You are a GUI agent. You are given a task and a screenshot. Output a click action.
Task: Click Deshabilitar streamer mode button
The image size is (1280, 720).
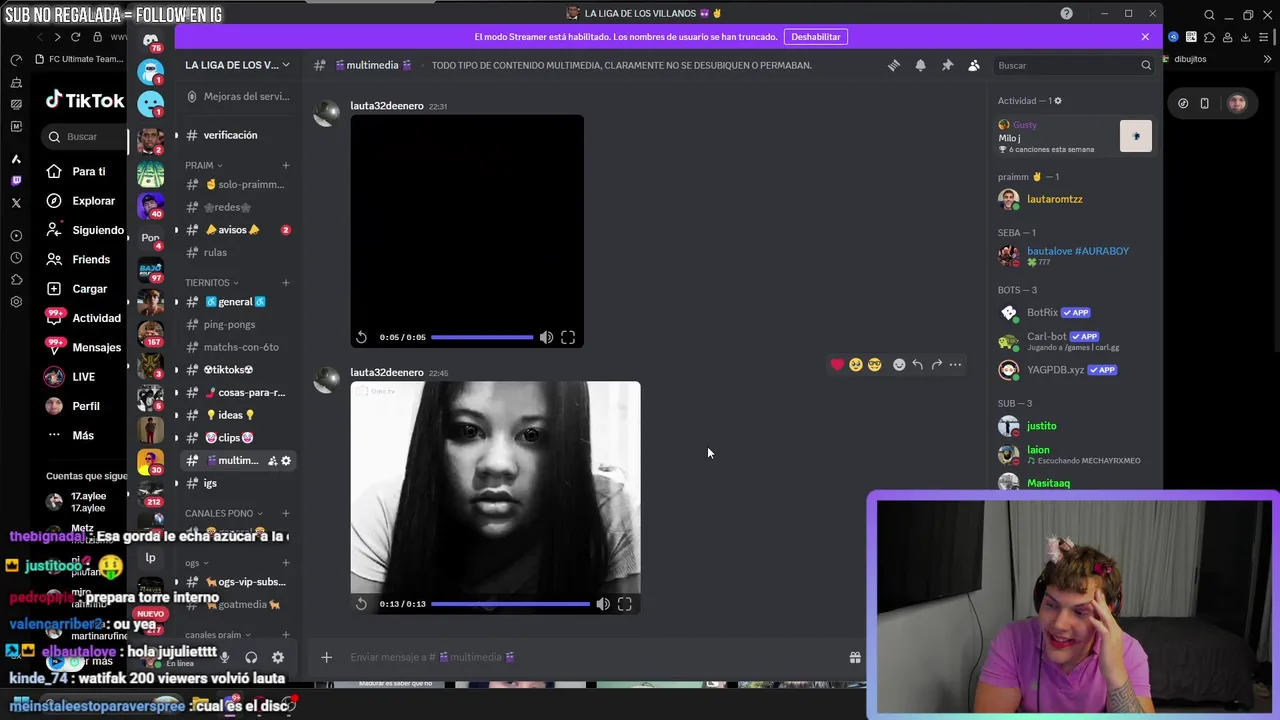pyautogui.click(x=816, y=37)
